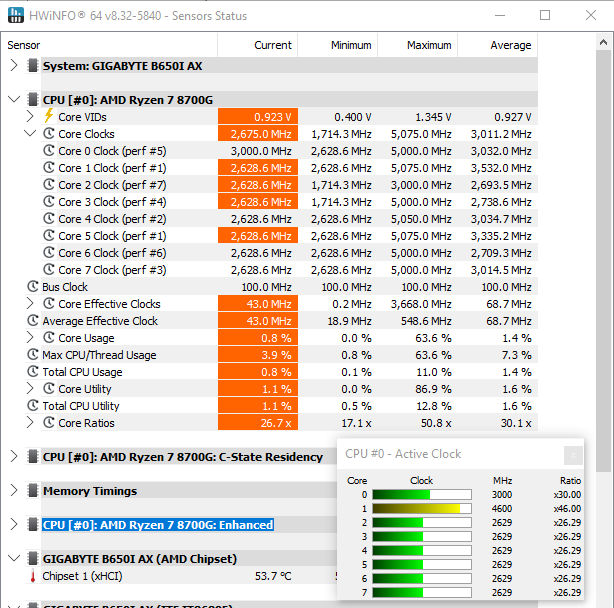Click the clock icon of Core 7 Clock (perf #3)
Image resolution: width=614 pixels, height=608 pixels.
click(49, 269)
